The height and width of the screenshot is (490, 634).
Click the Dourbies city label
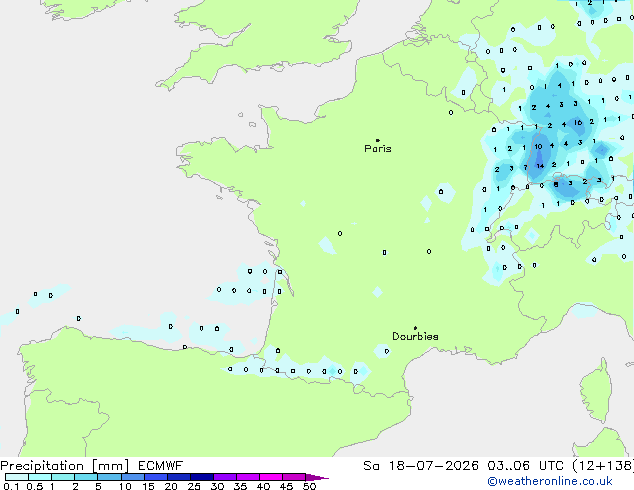415,336
